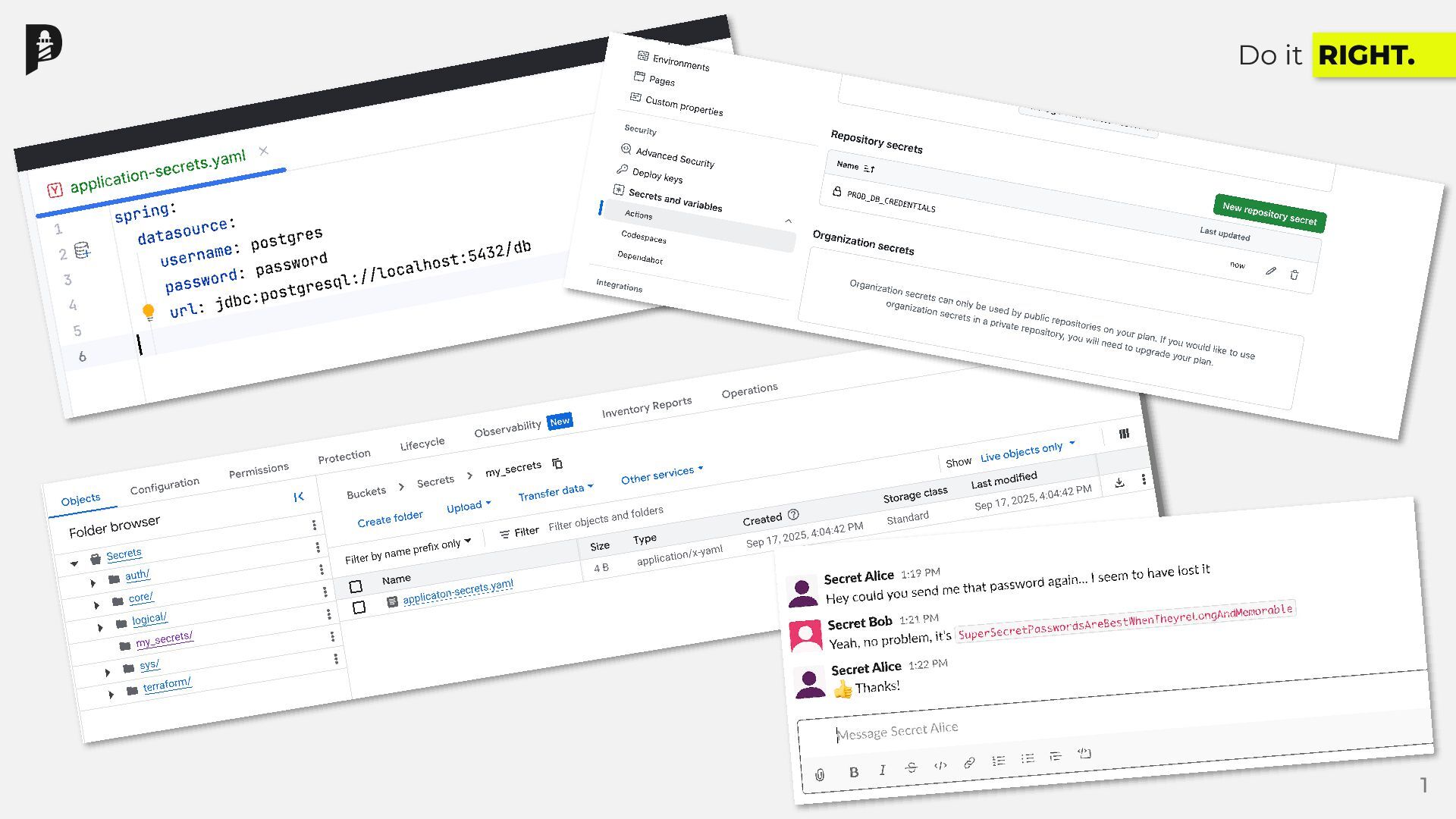Click the attach file paperclip icon
This screenshot has height=819, width=1456.
coord(820,774)
